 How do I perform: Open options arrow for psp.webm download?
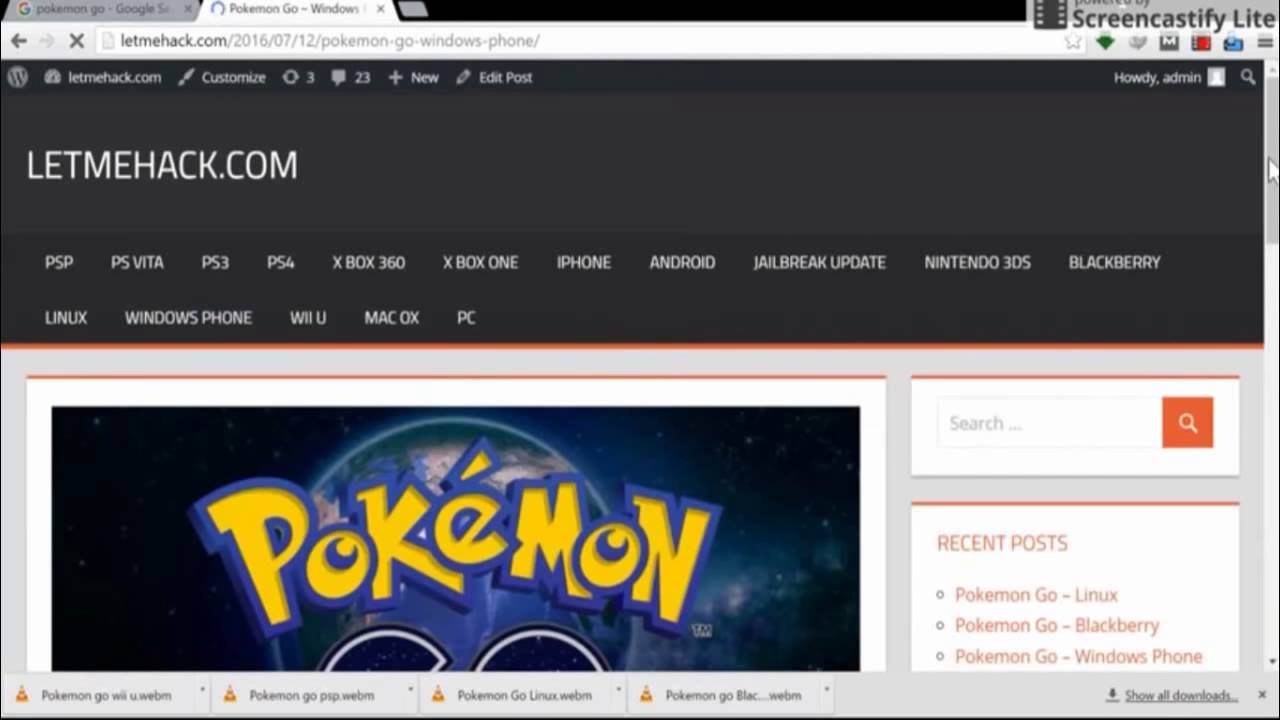tap(410, 690)
